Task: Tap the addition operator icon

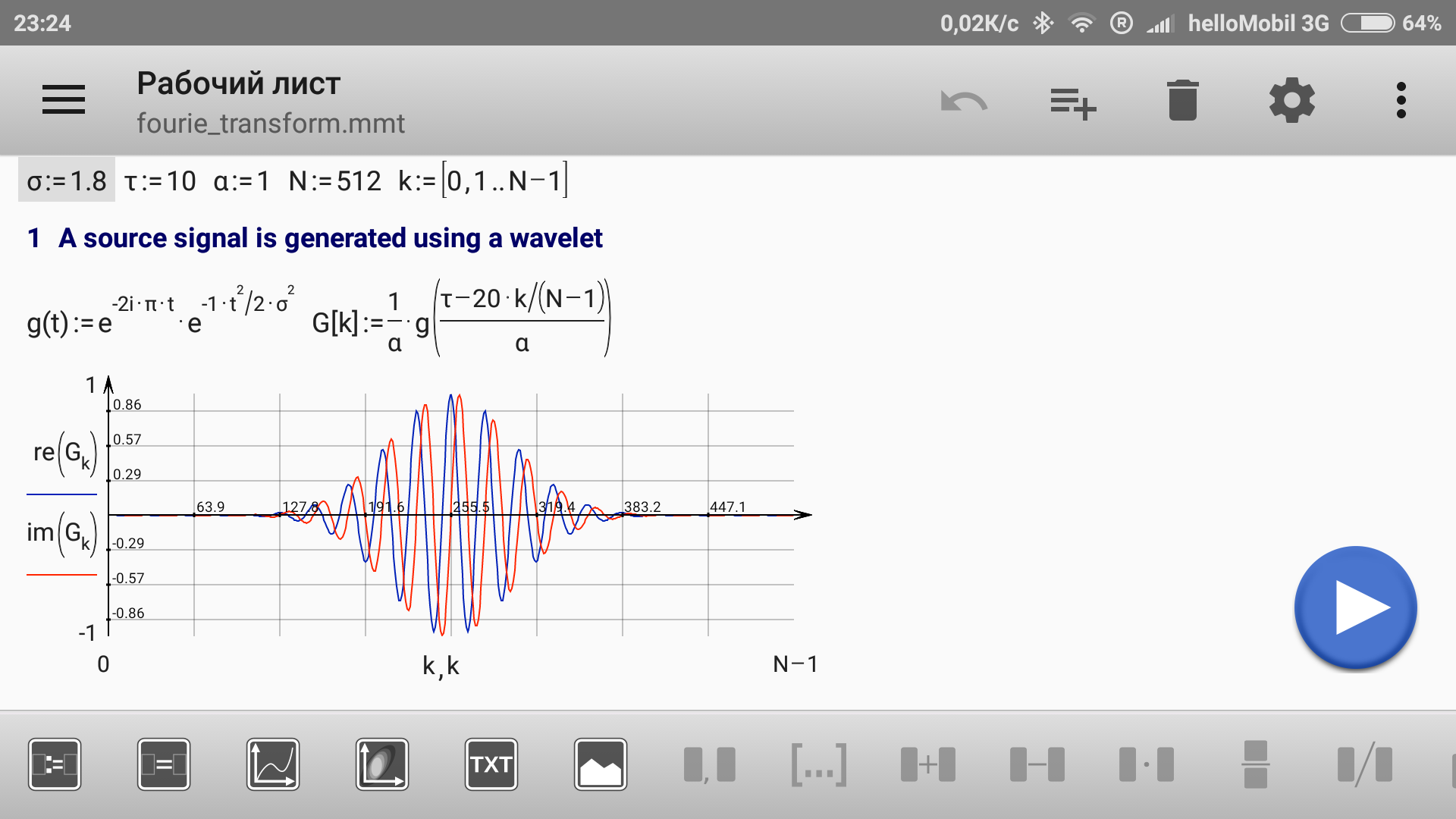Action: 928,764
